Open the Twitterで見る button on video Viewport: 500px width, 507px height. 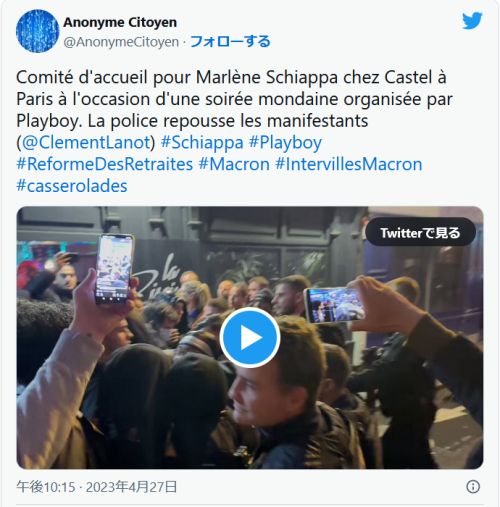pos(420,232)
